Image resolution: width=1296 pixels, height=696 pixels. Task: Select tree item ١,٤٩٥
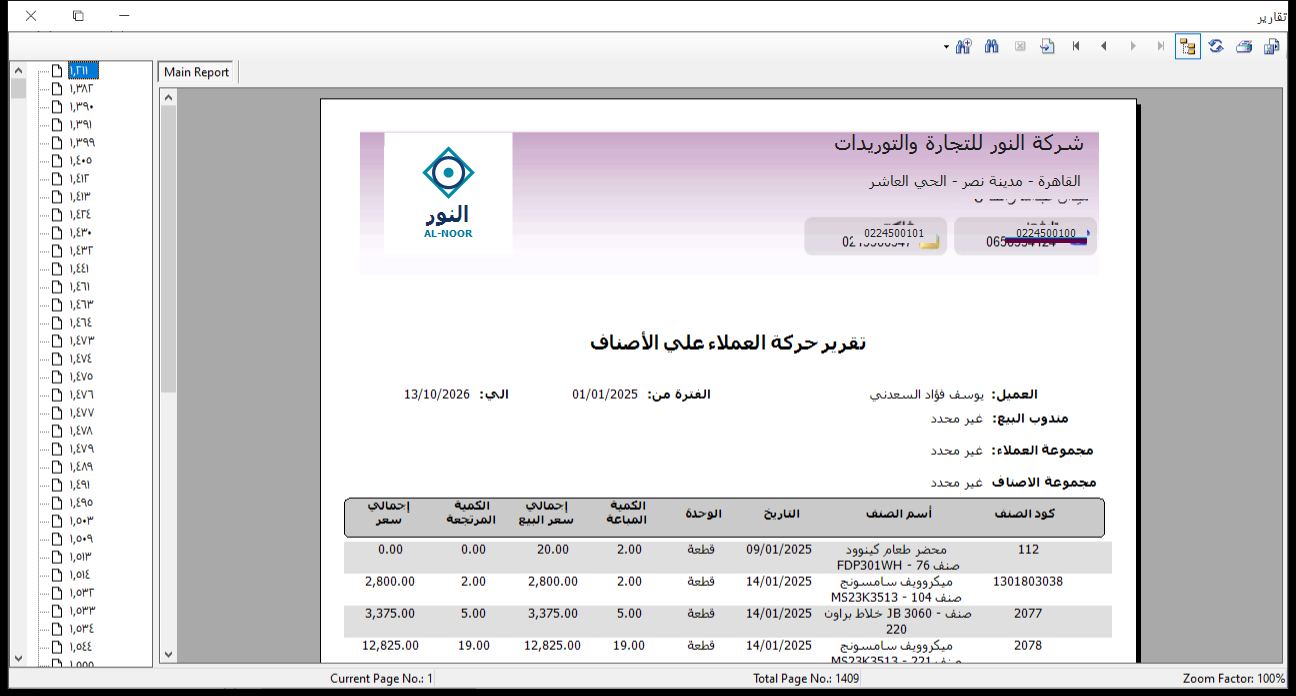coord(81,503)
